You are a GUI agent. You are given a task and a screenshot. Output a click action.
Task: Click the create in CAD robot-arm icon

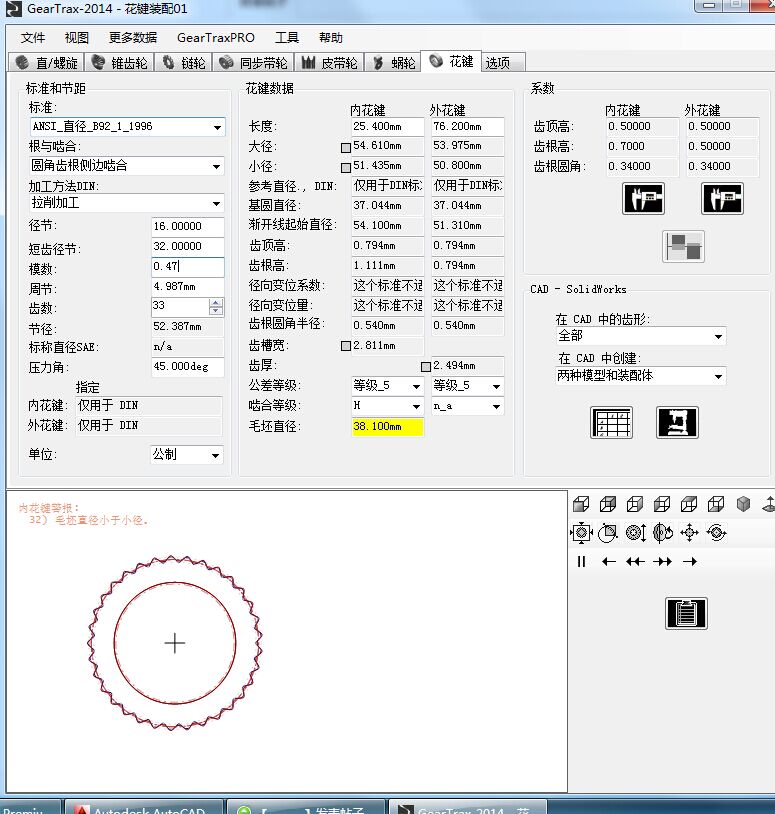[677, 423]
